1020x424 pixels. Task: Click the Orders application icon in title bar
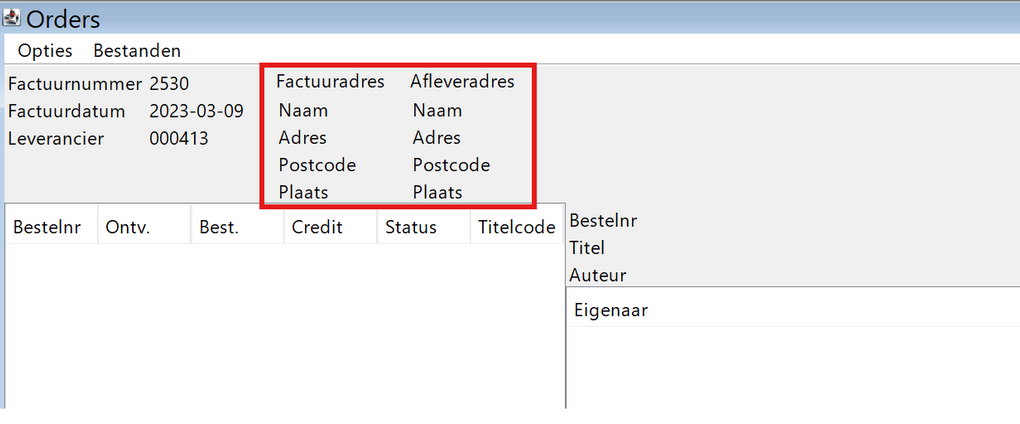[13, 17]
